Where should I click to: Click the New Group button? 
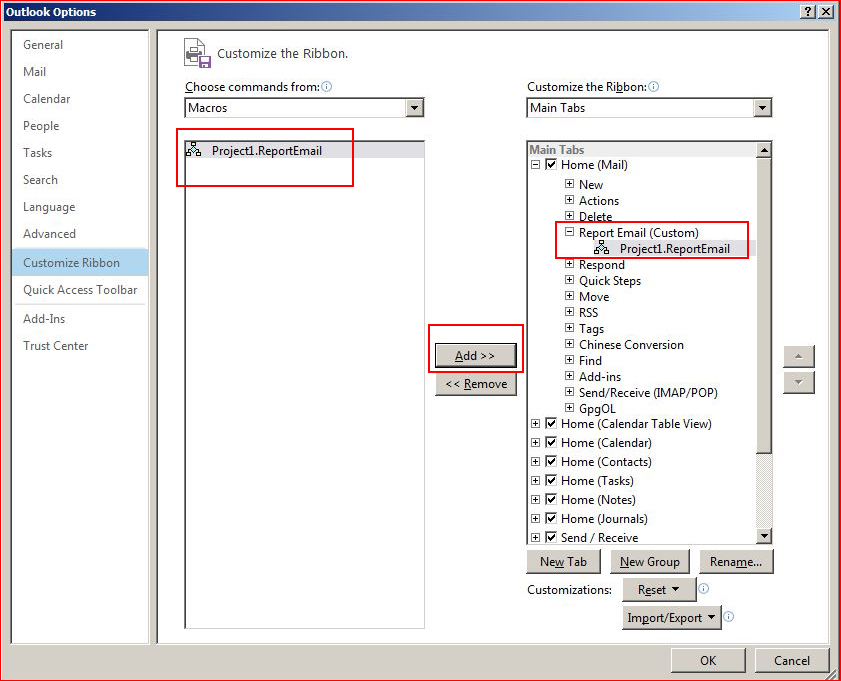point(650,561)
